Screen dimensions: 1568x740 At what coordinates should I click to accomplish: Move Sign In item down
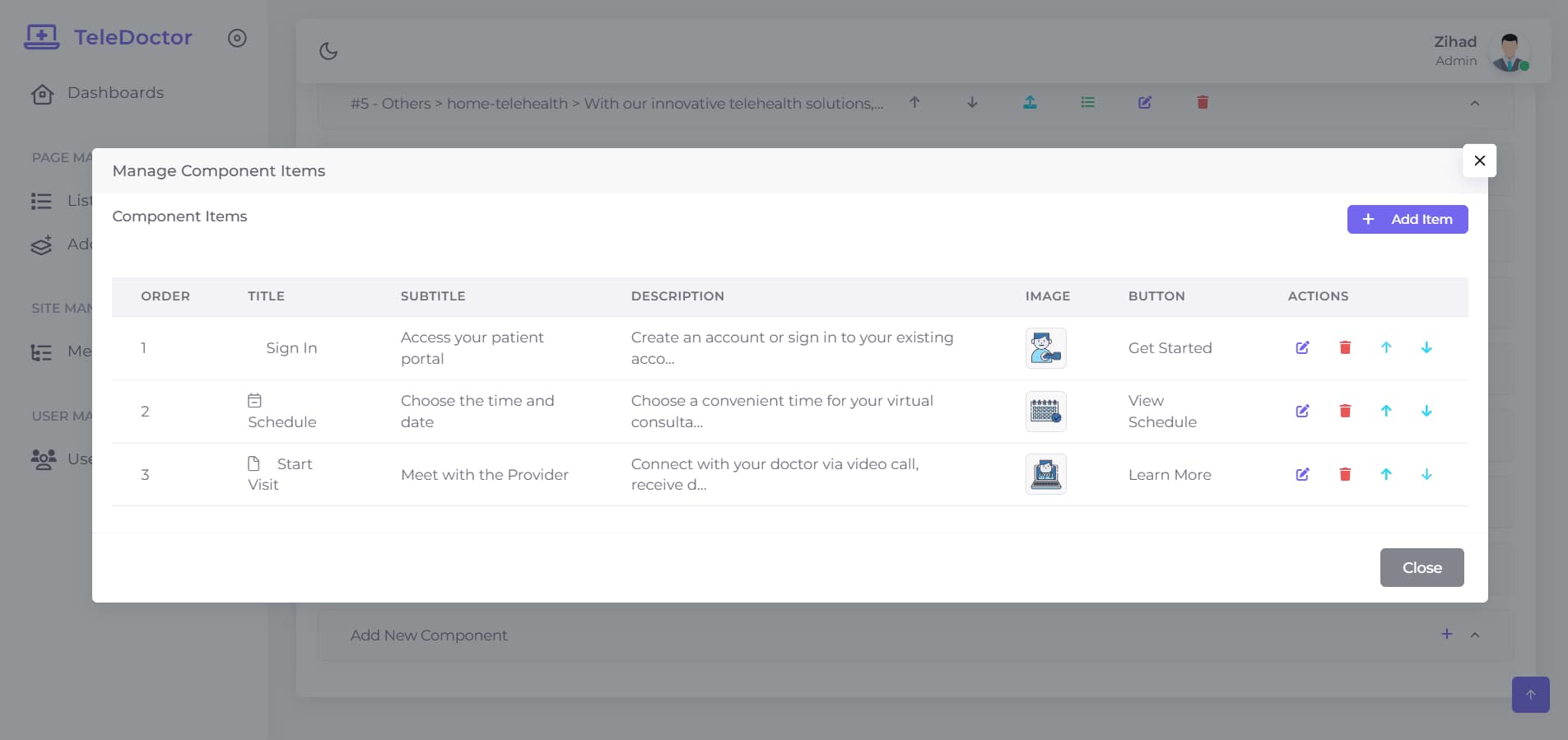click(x=1426, y=347)
